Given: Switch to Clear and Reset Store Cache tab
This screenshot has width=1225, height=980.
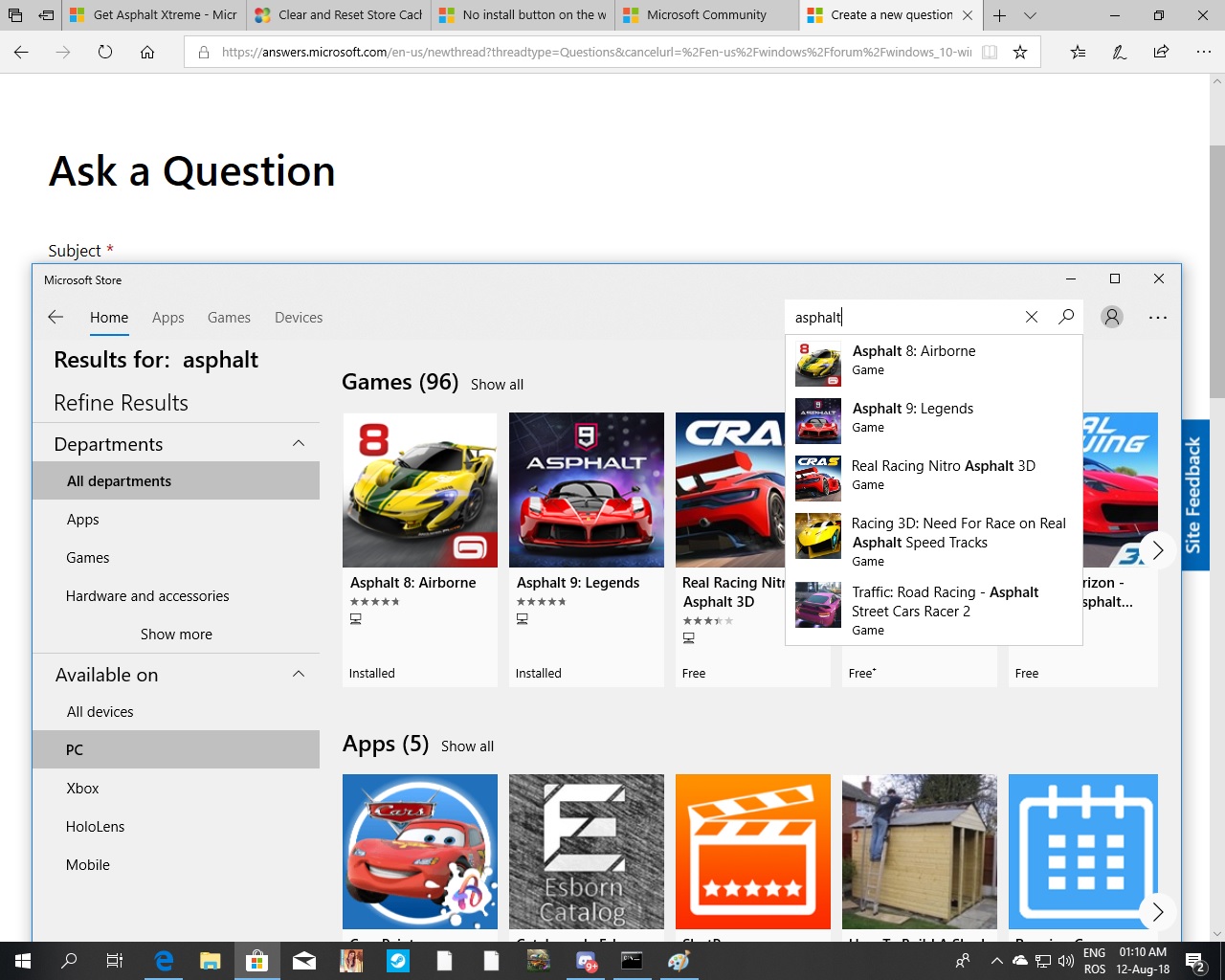Looking at the screenshot, I should tap(339, 15).
